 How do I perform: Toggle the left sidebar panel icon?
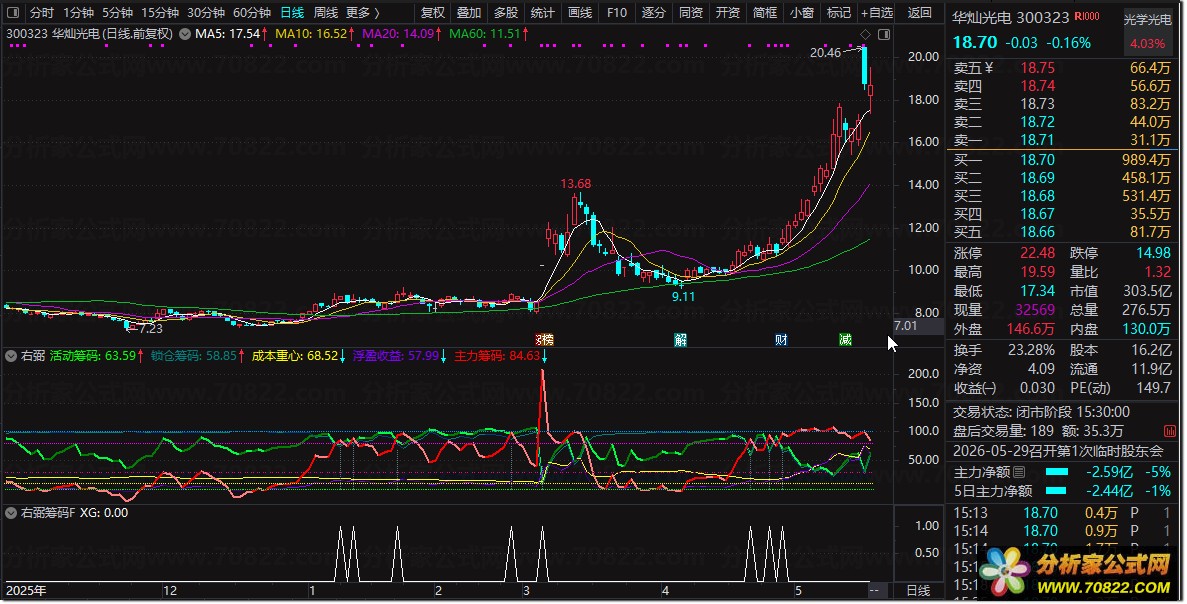pos(13,13)
